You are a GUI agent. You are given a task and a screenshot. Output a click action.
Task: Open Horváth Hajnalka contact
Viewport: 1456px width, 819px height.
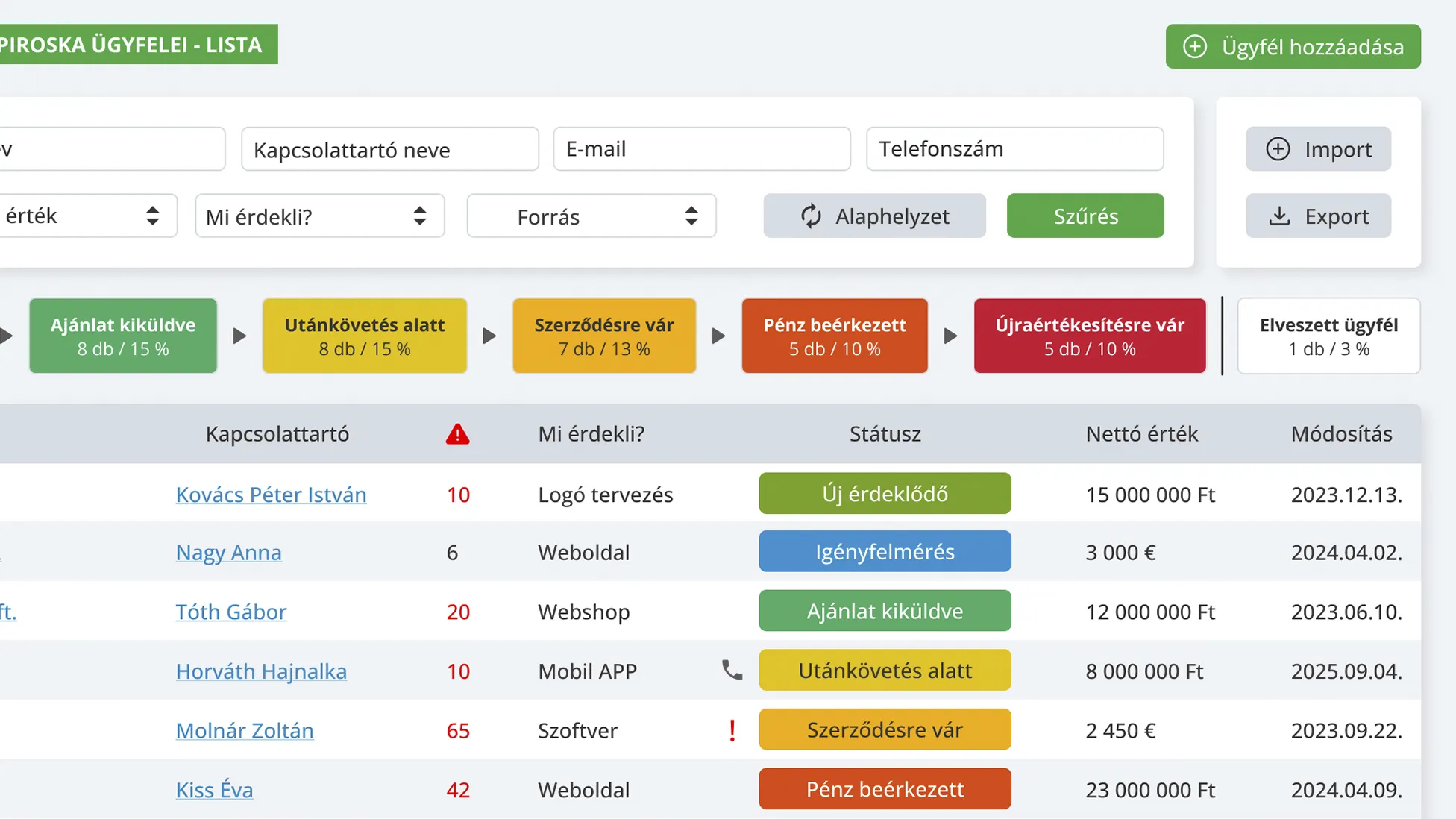[261, 671]
